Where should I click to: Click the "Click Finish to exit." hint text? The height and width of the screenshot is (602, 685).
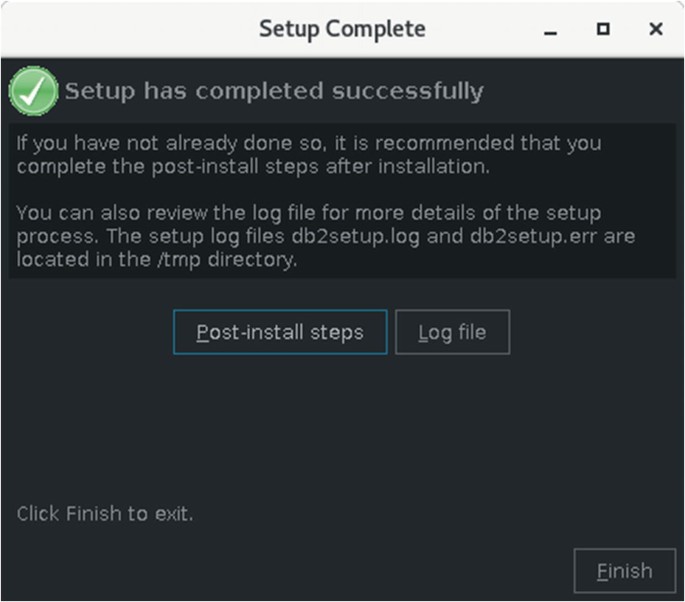(x=105, y=514)
